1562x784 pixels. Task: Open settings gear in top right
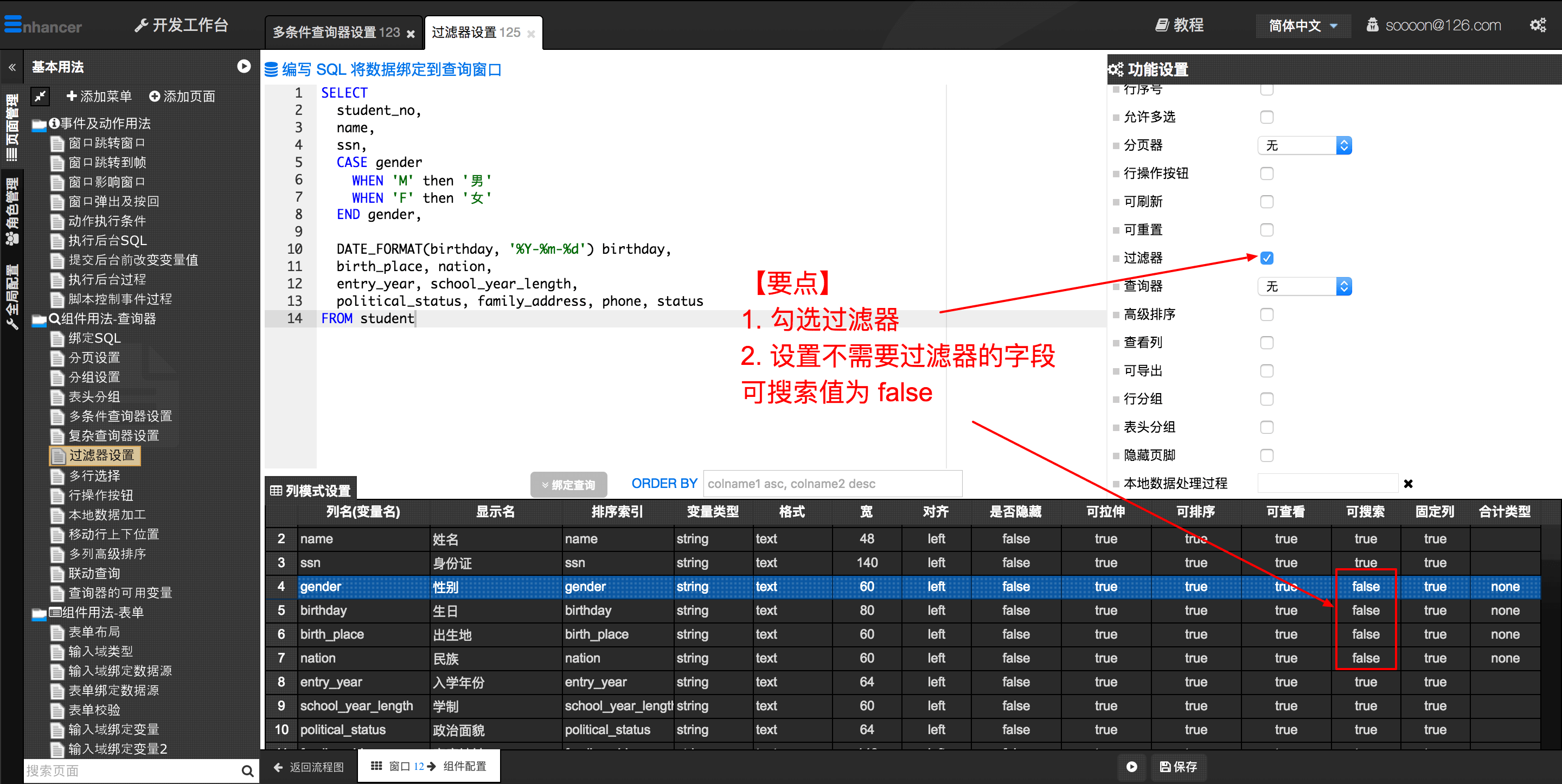1537,25
